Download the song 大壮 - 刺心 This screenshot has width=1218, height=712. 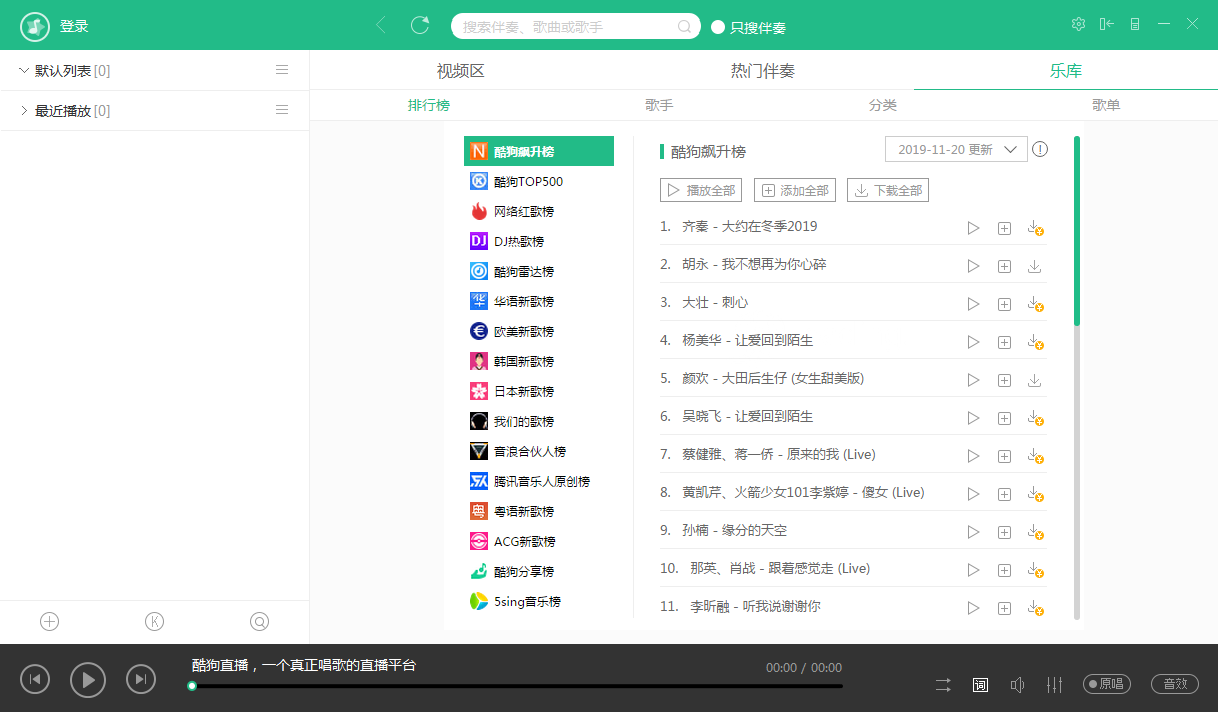tap(1035, 304)
